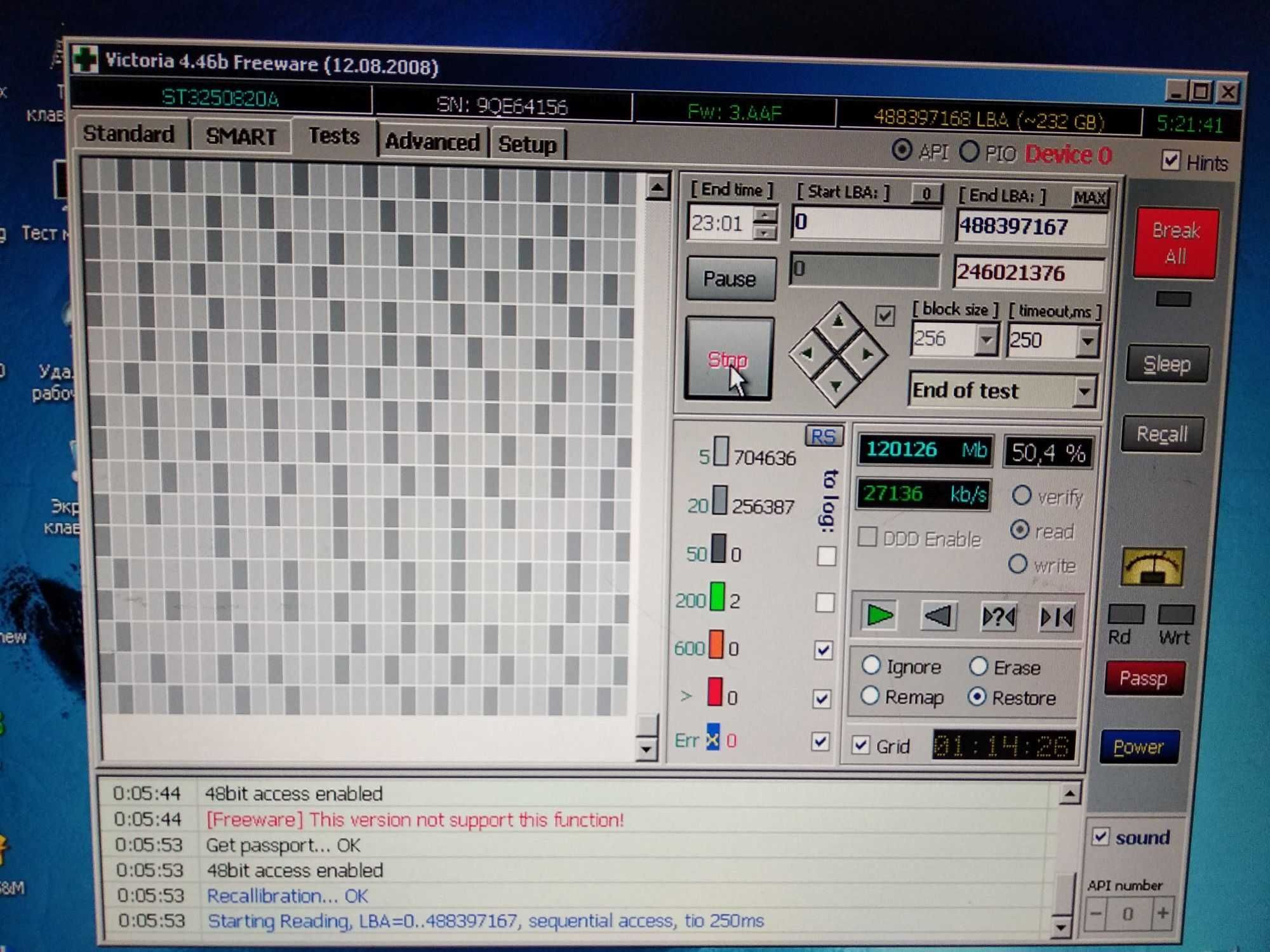Click the orange 600 ms color block
The image size is (1270, 952).
[716, 644]
